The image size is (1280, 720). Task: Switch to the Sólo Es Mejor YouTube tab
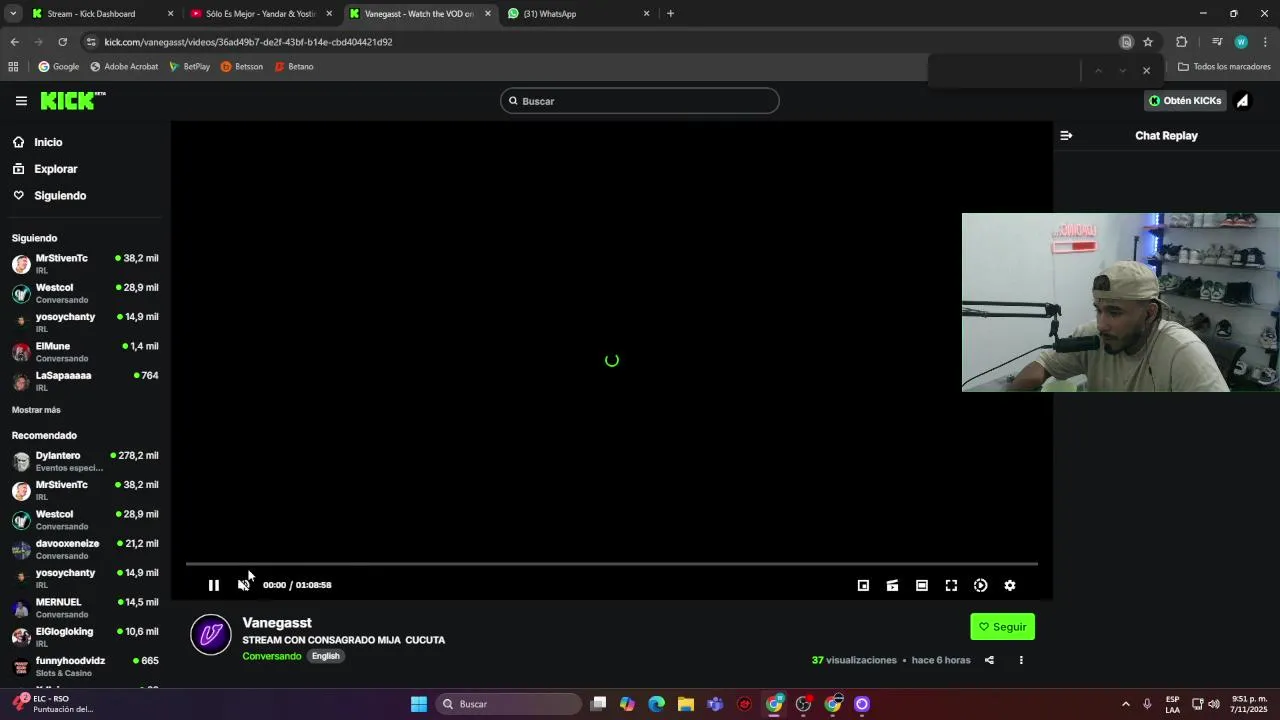(x=260, y=14)
